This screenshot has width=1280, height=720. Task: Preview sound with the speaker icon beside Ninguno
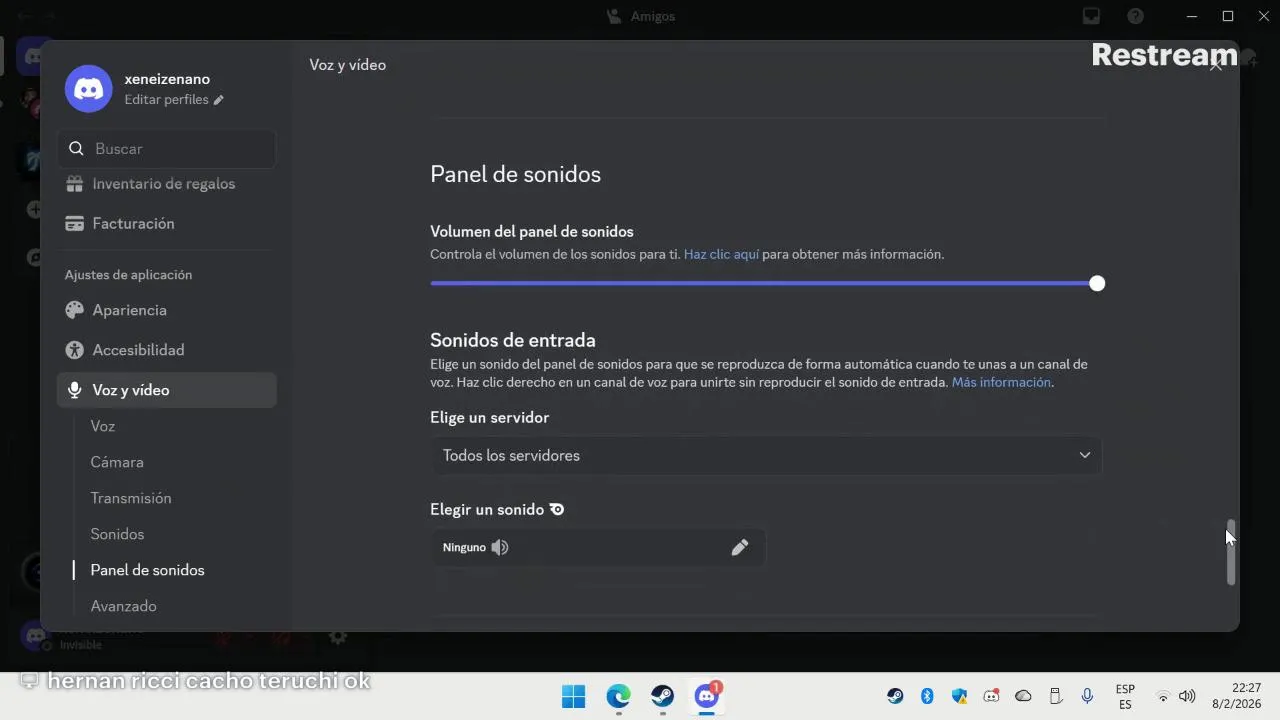tap(500, 547)
